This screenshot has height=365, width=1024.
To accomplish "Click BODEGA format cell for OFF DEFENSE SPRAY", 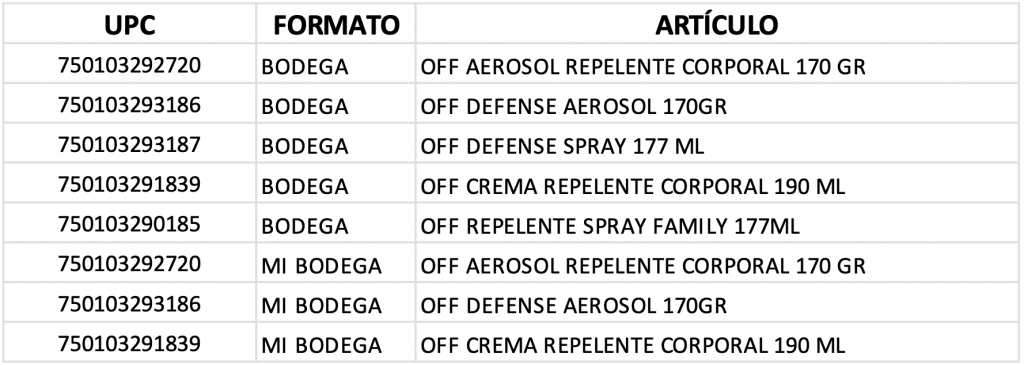I will click(336, 144).
